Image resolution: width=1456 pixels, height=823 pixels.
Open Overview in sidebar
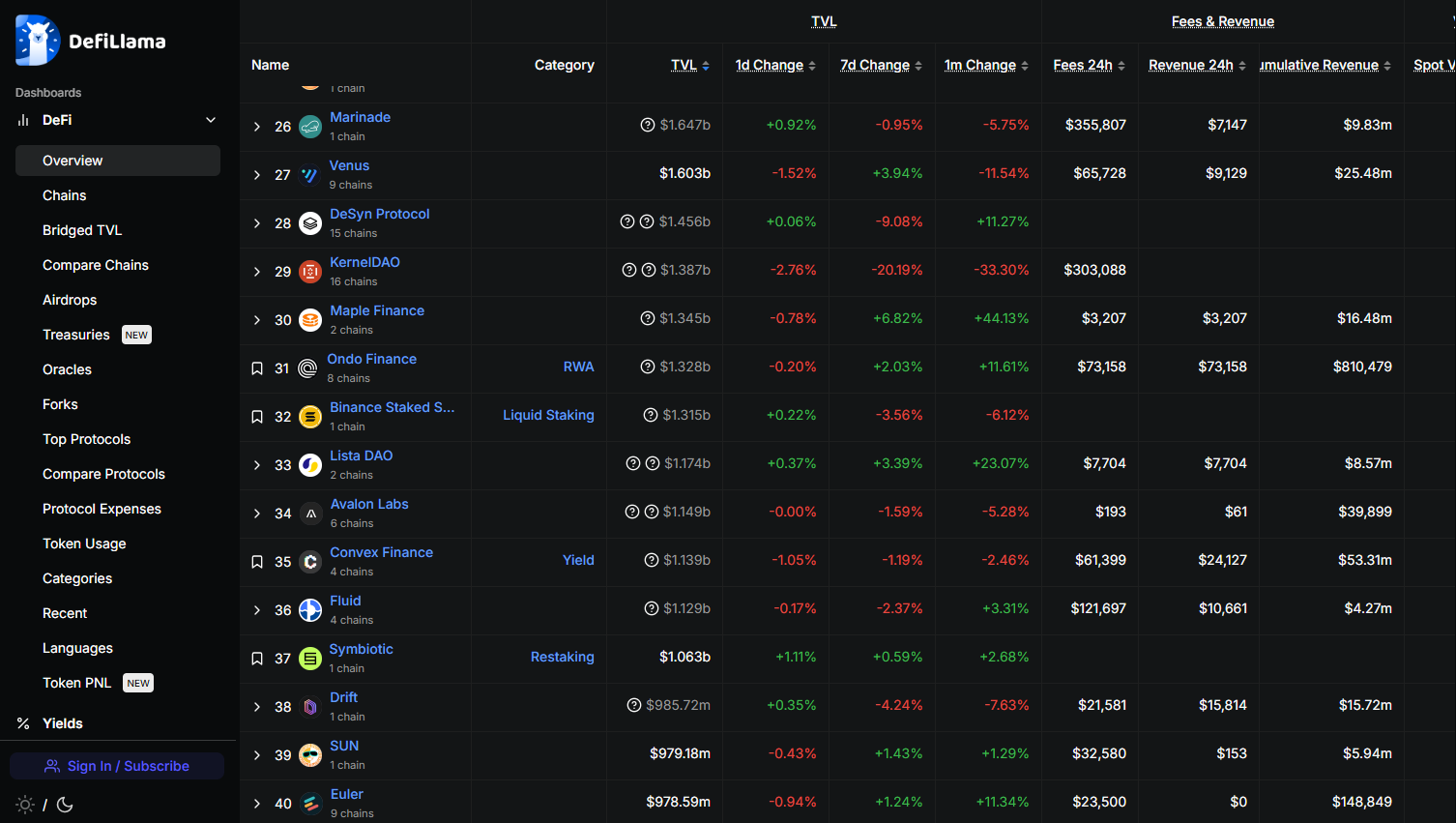pos(118,161)
